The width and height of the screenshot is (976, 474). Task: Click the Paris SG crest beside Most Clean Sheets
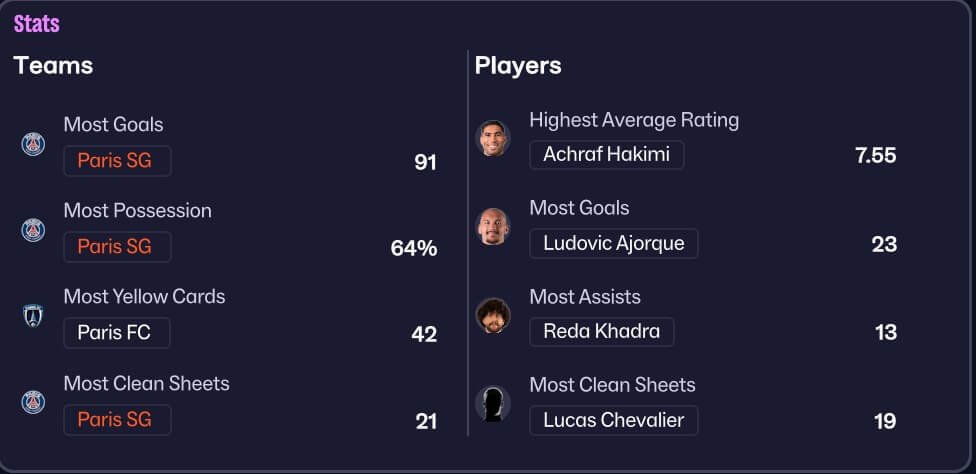click(33, 402)
